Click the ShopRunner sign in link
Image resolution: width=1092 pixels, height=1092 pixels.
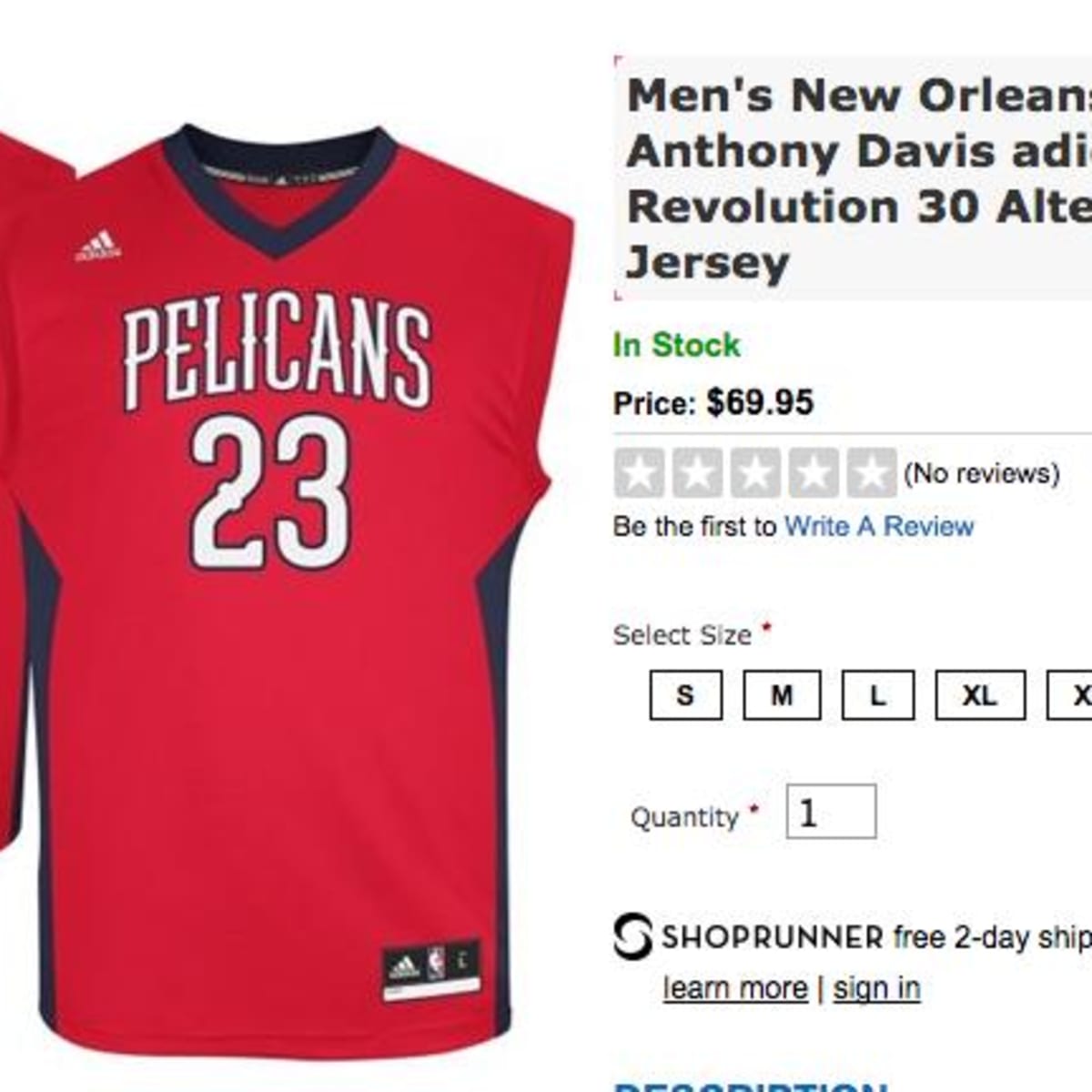[x=876, y=988]
